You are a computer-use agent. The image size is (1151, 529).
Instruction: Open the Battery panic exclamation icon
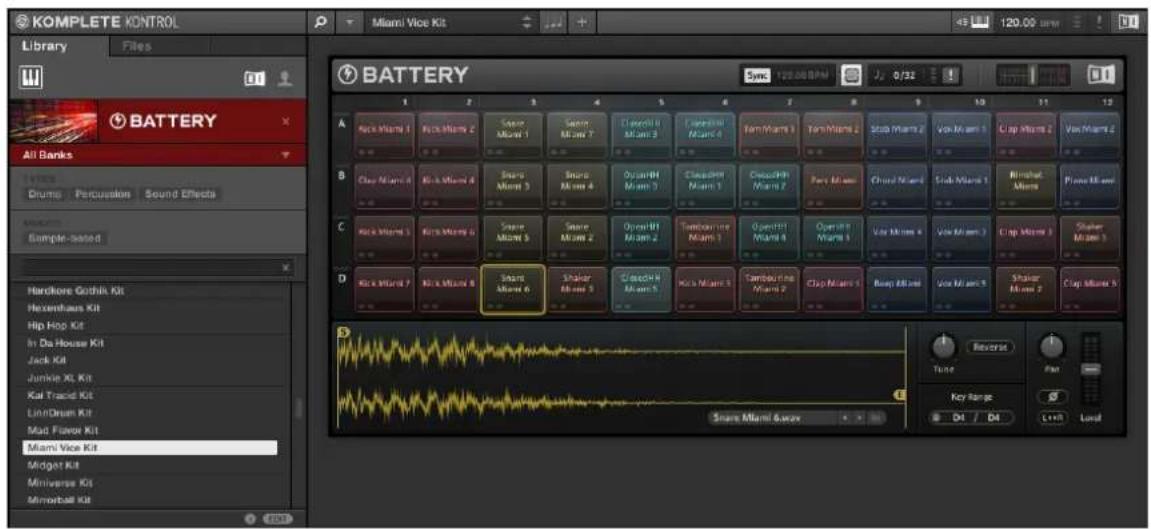[x=949, y=75]
